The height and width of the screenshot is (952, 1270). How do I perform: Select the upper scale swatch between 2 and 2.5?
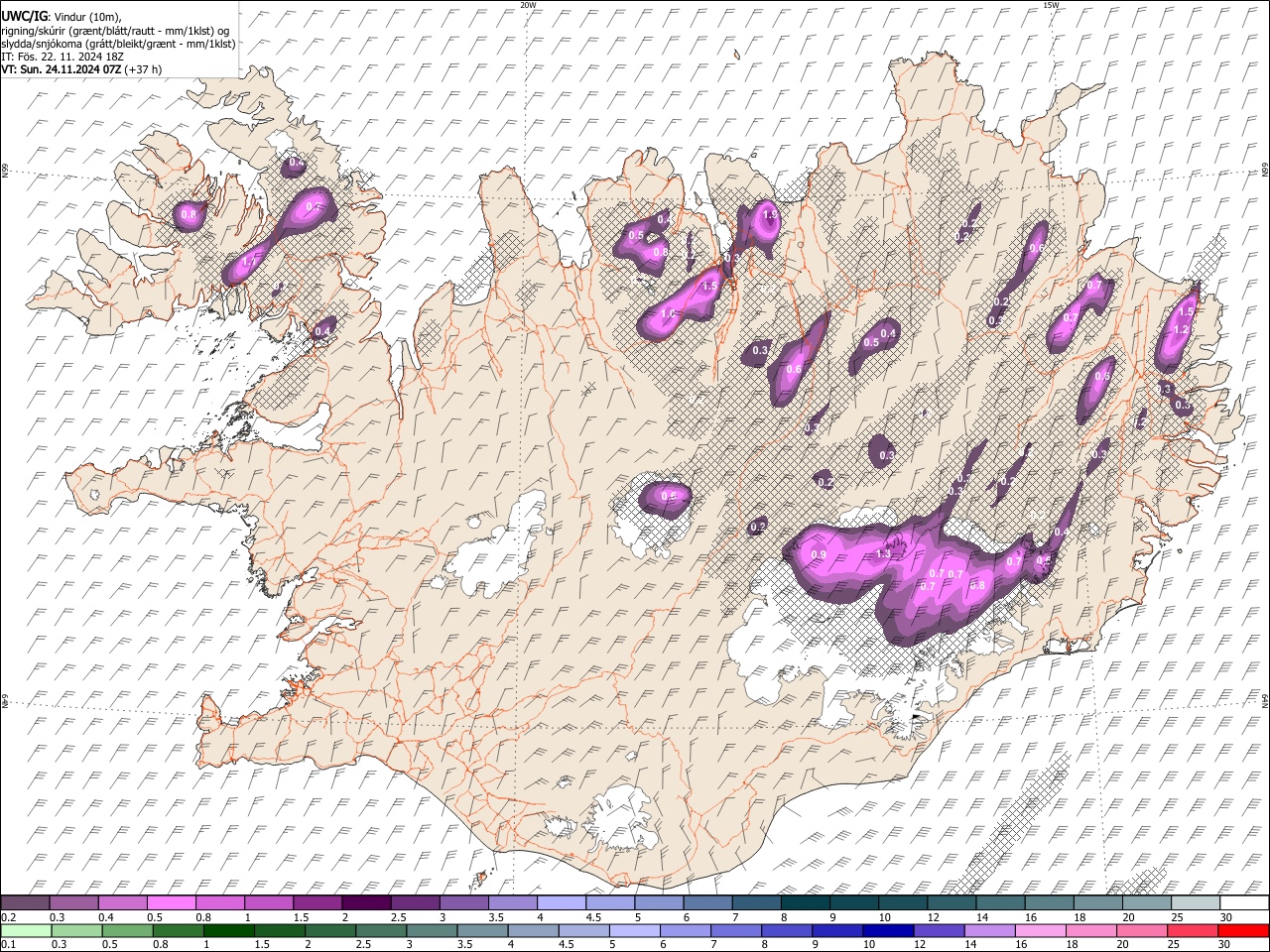point(368,903)
